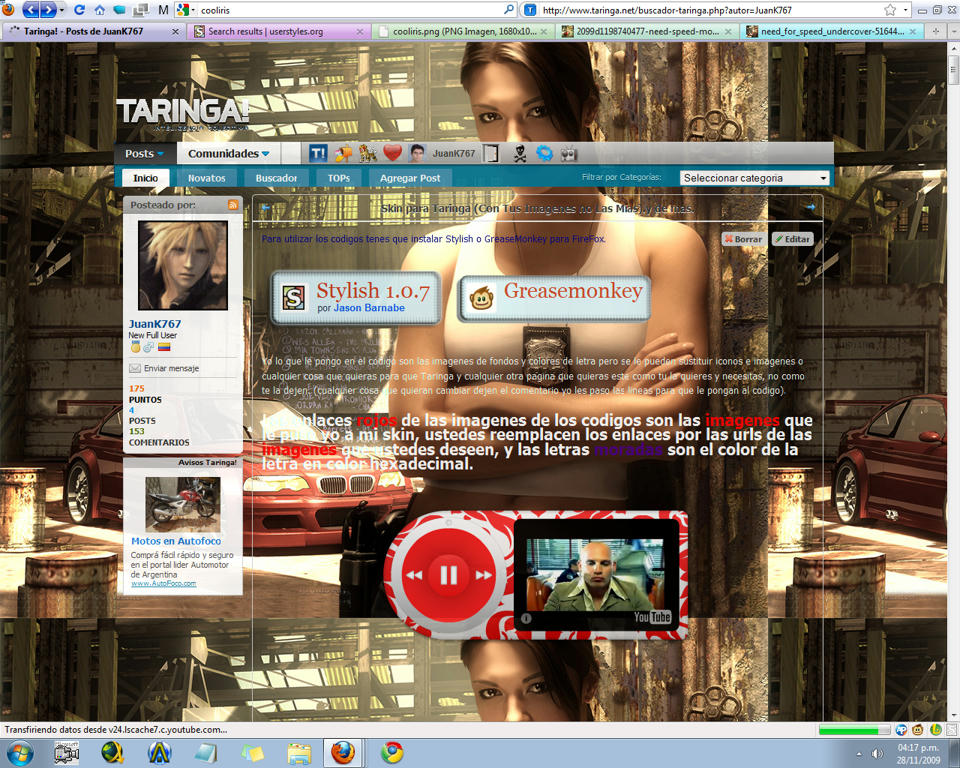Image resolution: width=960 pixels, height=768 pixels.
Task: Open Google Chrome from taskbar
Action: 392,753
